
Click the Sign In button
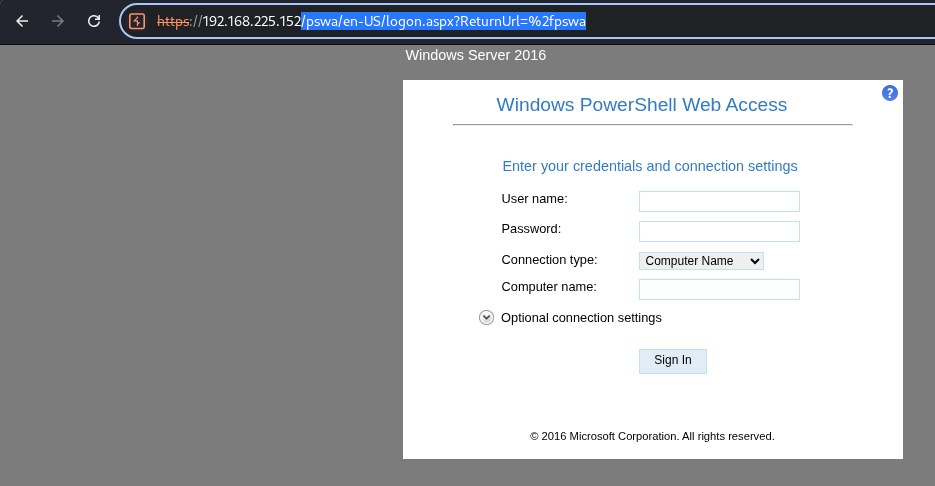673,361
